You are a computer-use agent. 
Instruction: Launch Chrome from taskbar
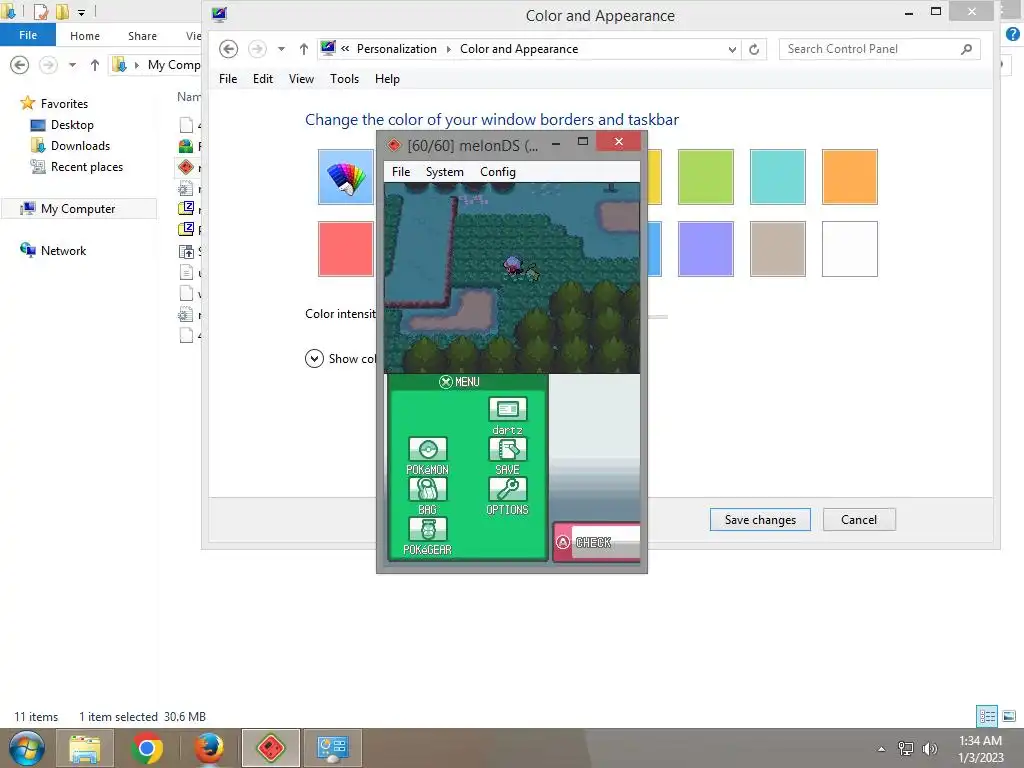[147, 748]
